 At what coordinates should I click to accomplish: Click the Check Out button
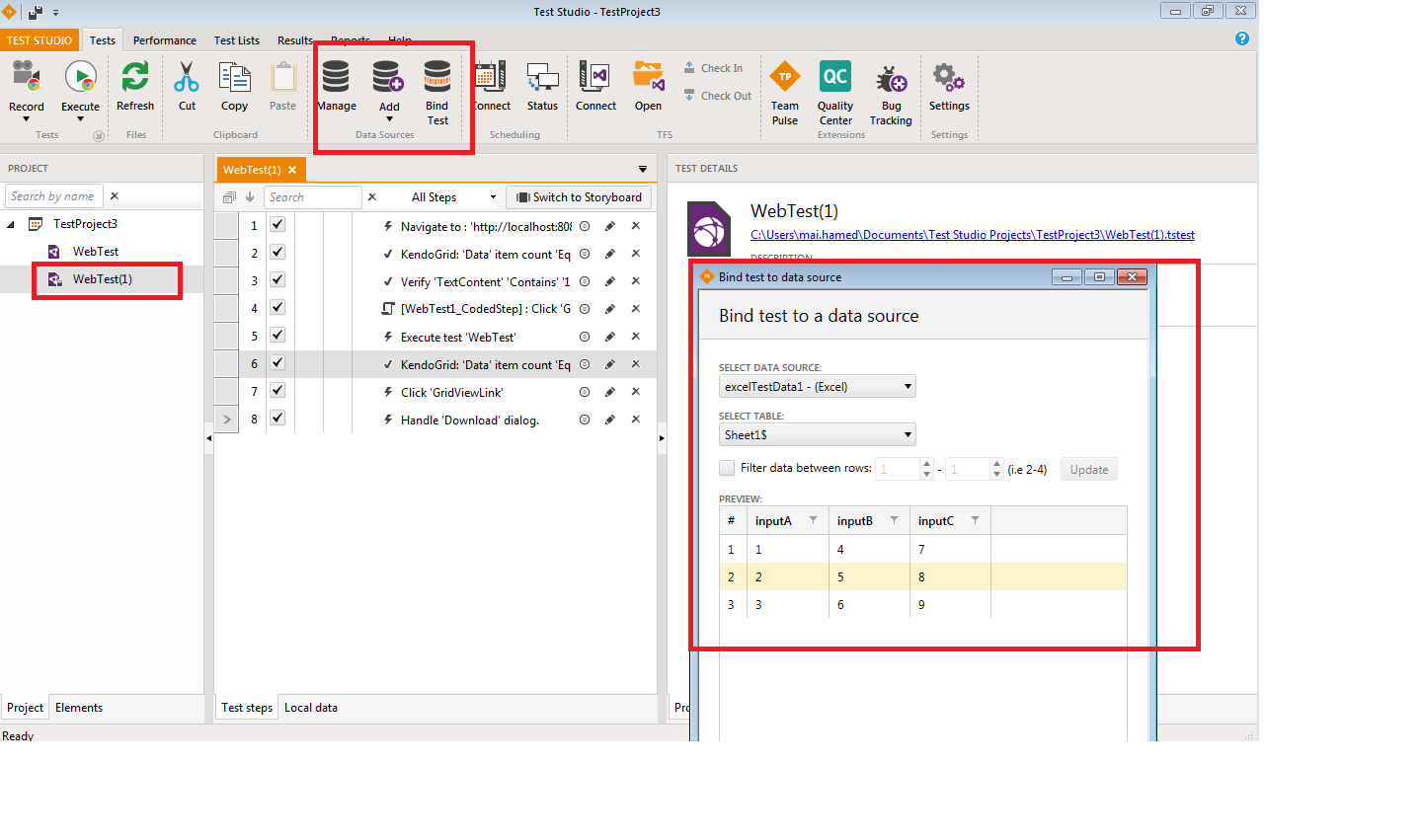718,96
